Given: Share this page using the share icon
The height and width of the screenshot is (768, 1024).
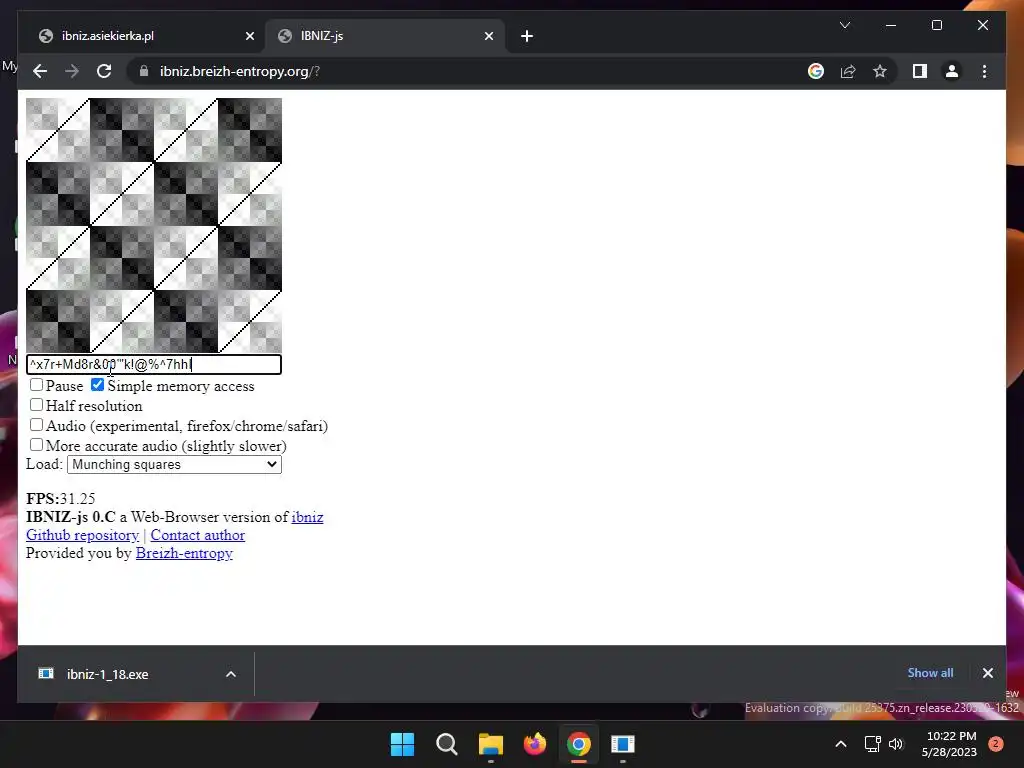Looking at the screenshot, I should click(848, 71).
